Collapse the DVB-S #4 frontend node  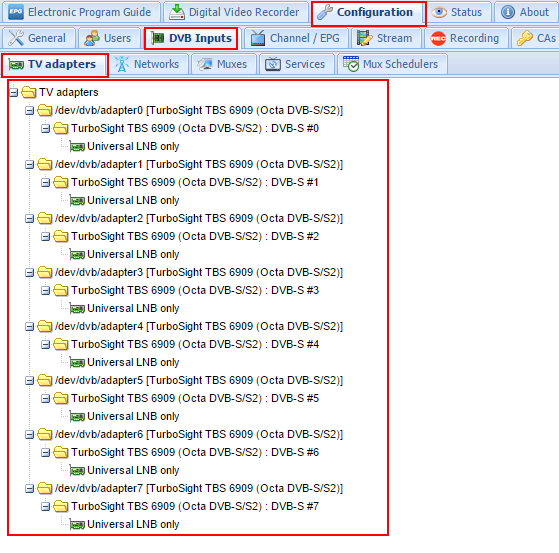[x=45, y=344]
